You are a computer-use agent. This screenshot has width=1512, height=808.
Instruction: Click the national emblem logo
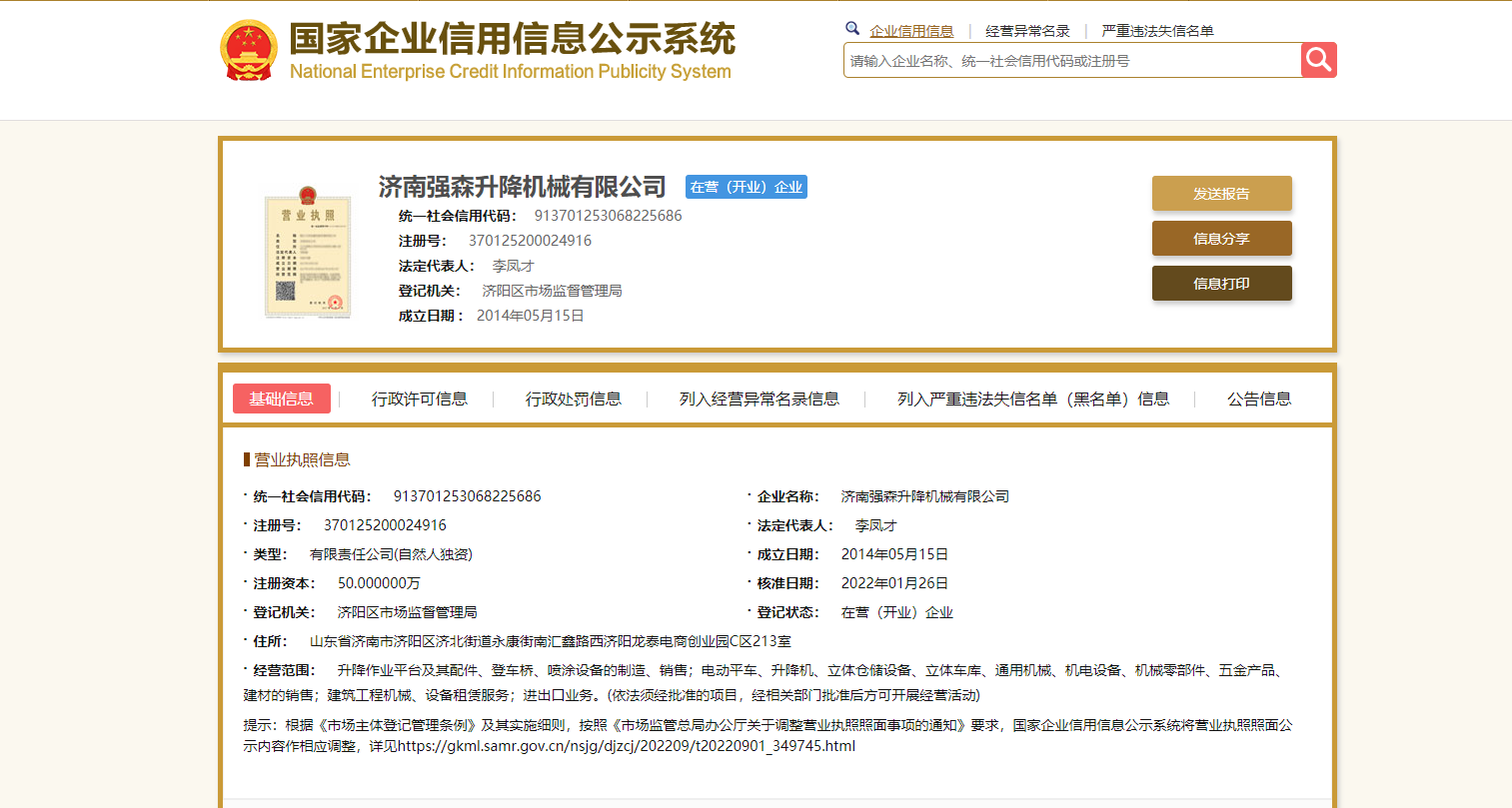click(248, 50)
